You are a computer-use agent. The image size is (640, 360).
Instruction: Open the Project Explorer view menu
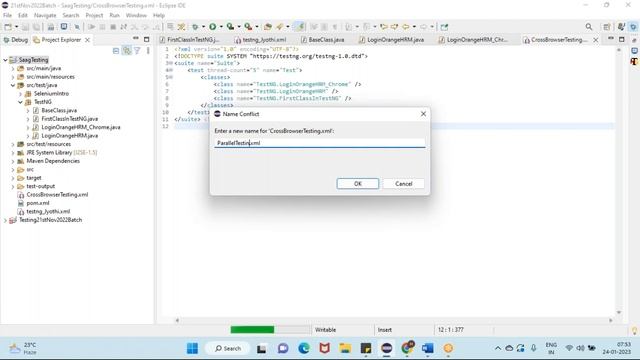148,51
